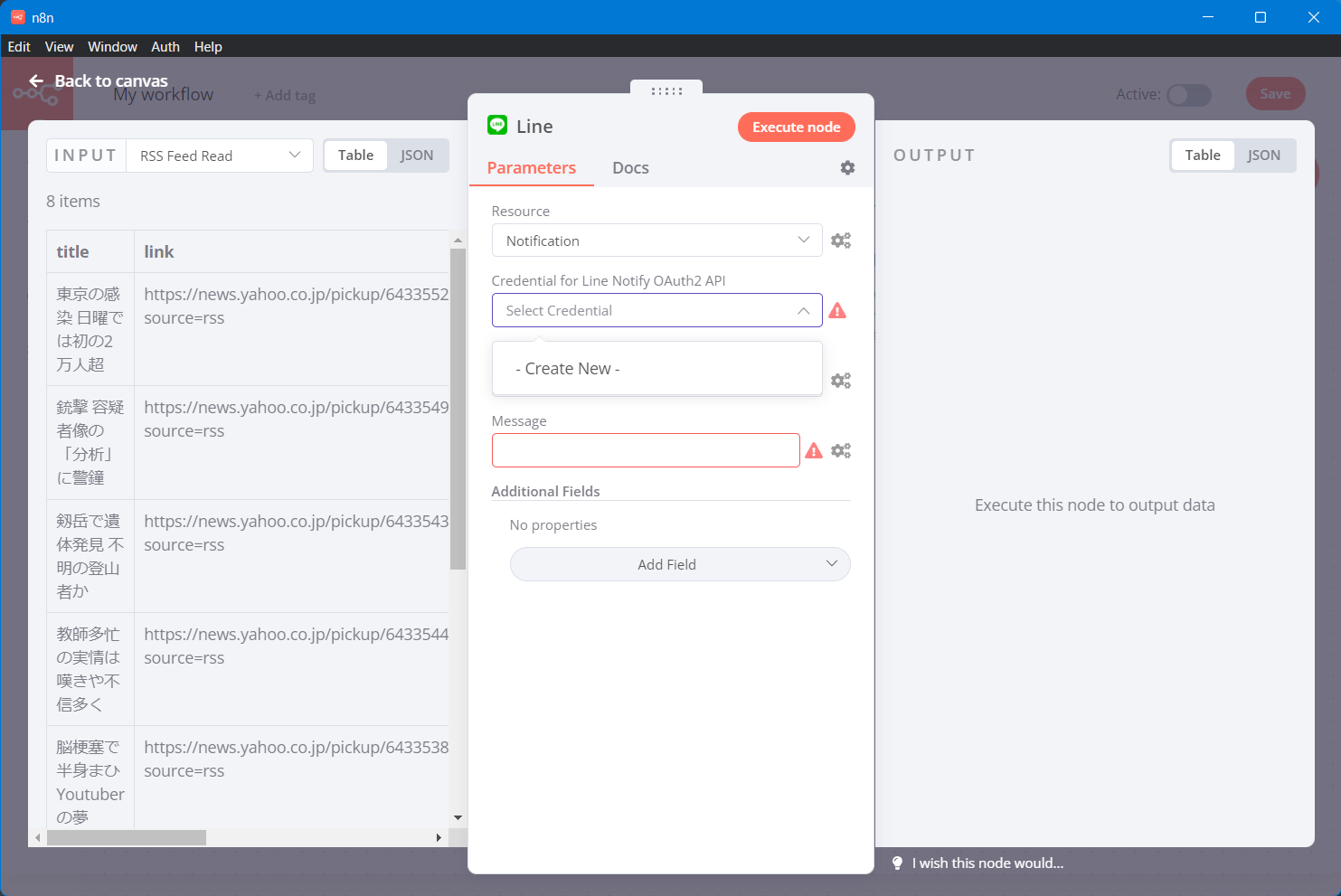
Task: Choose the Create New credential option
Action: pyautogui.click(x=568, y=369)
